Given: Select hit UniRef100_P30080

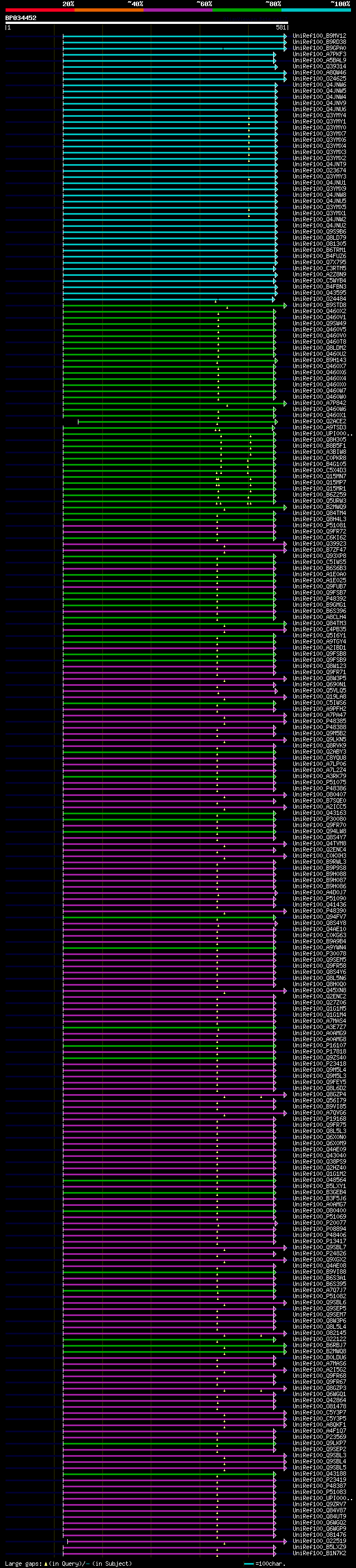Looking at the screenshot, I should pos(319,819).
